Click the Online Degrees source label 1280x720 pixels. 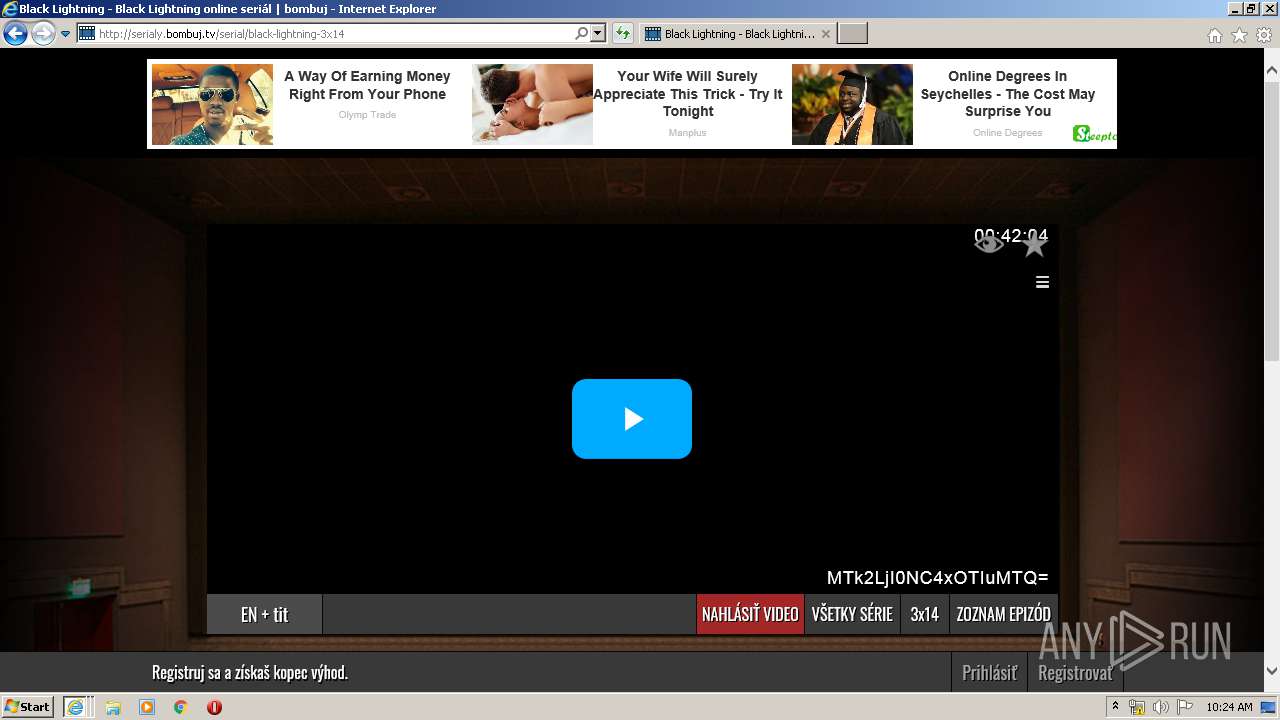click(1008, 132)
